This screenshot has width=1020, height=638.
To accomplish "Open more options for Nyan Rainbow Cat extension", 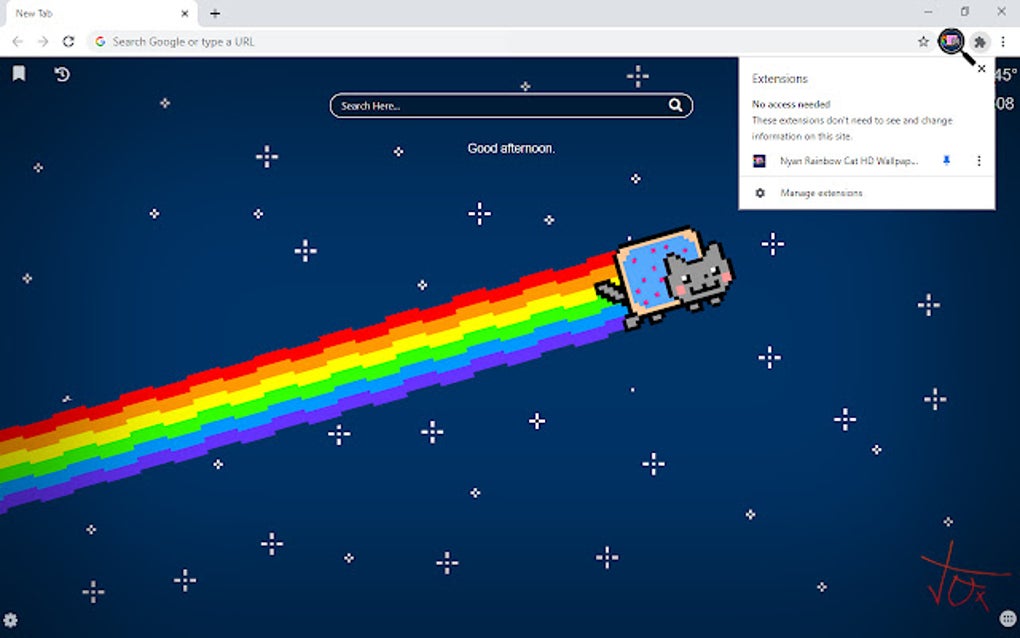I will (x=978, y=160).
